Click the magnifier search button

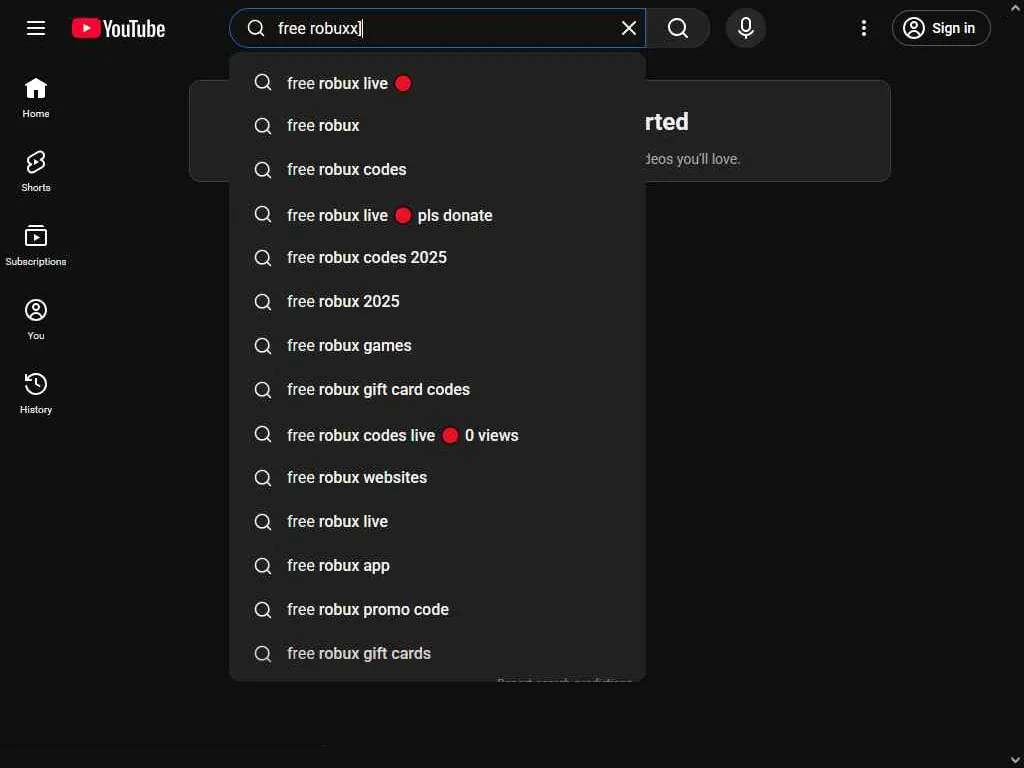click(x=678, y=28)
